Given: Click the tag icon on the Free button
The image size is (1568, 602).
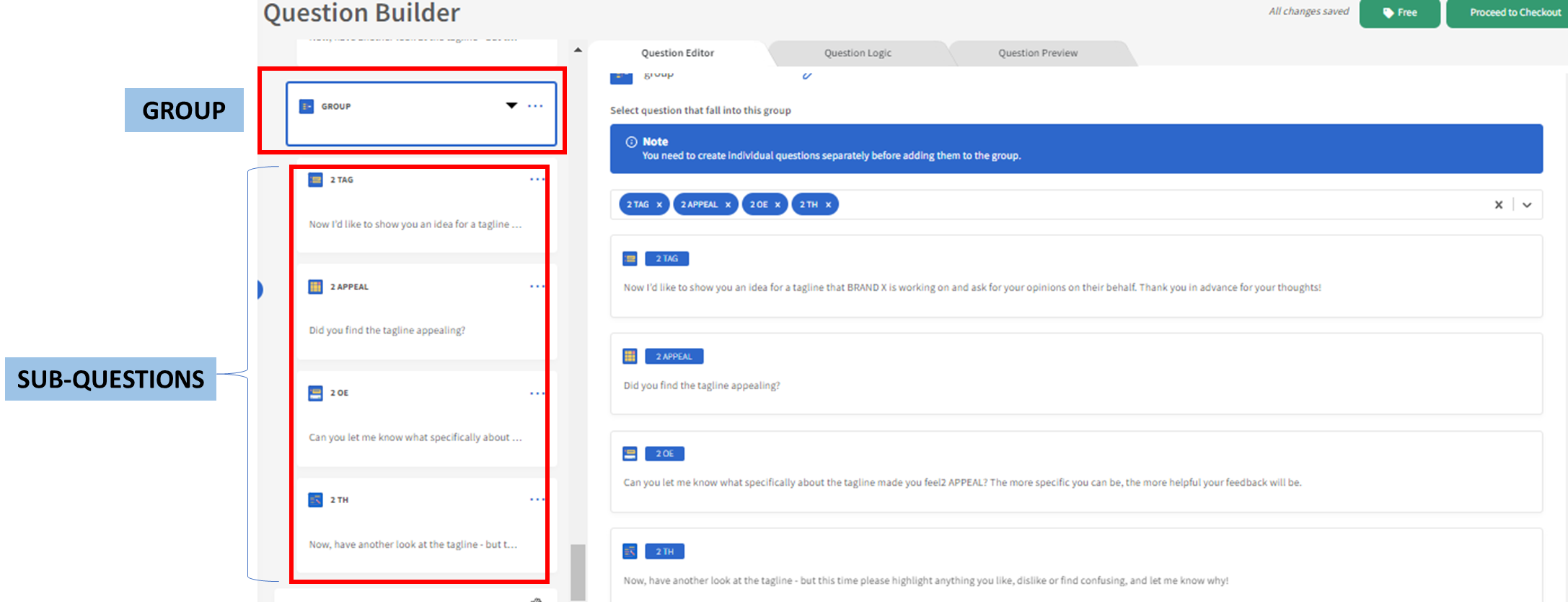Looking at the screenshot, I should 1388,13.
